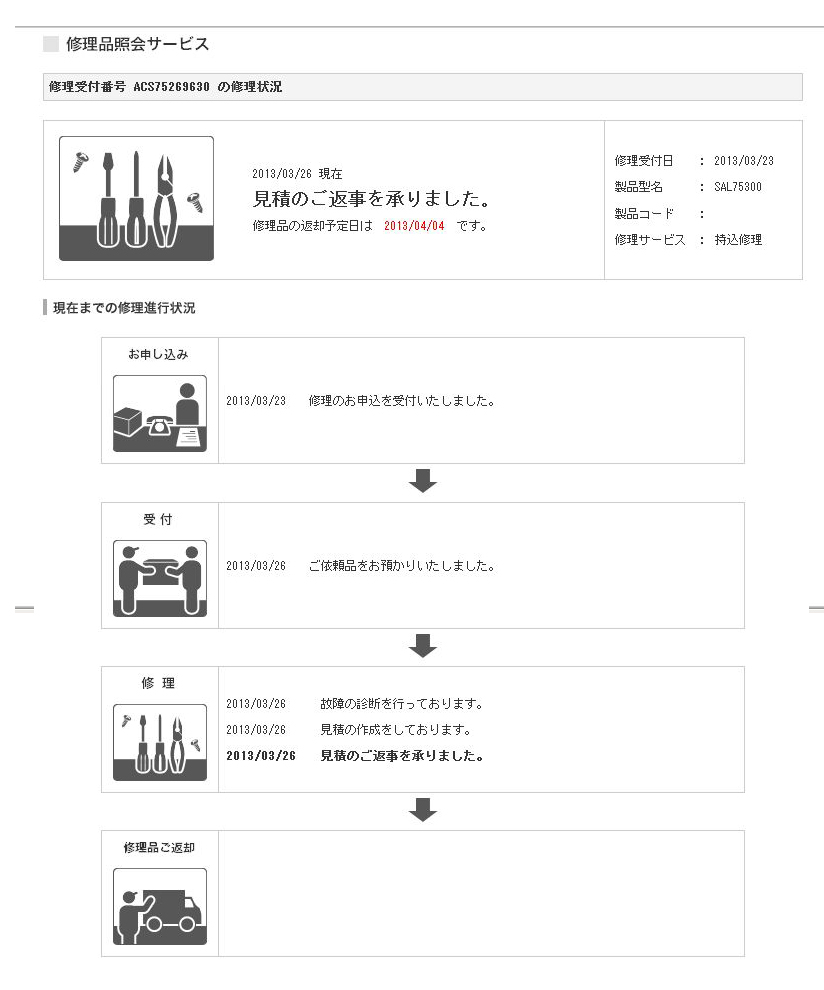Click the down arrow above the 修理品ご返却 step
The image size is (824, 990).
tap(423, 810)
